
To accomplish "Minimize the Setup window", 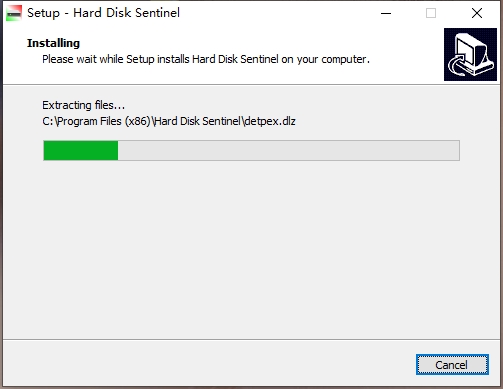I will pyautogui.click(x=386, y=13).
